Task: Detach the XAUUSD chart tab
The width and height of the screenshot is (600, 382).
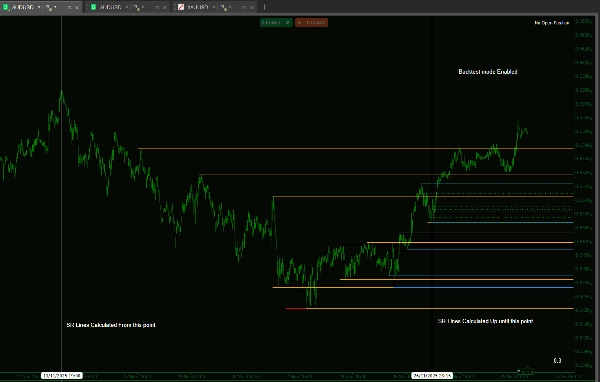Action: point(244,7)
